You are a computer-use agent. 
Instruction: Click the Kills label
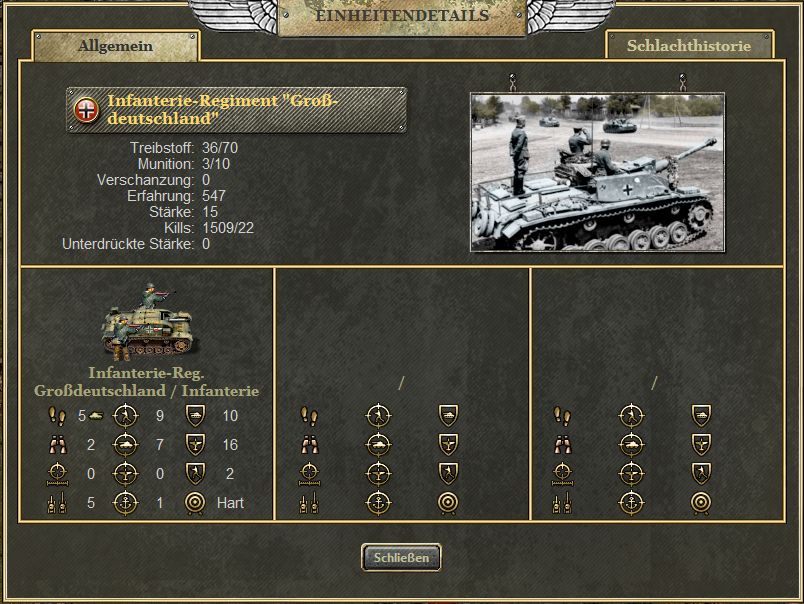tap(179, 228)
